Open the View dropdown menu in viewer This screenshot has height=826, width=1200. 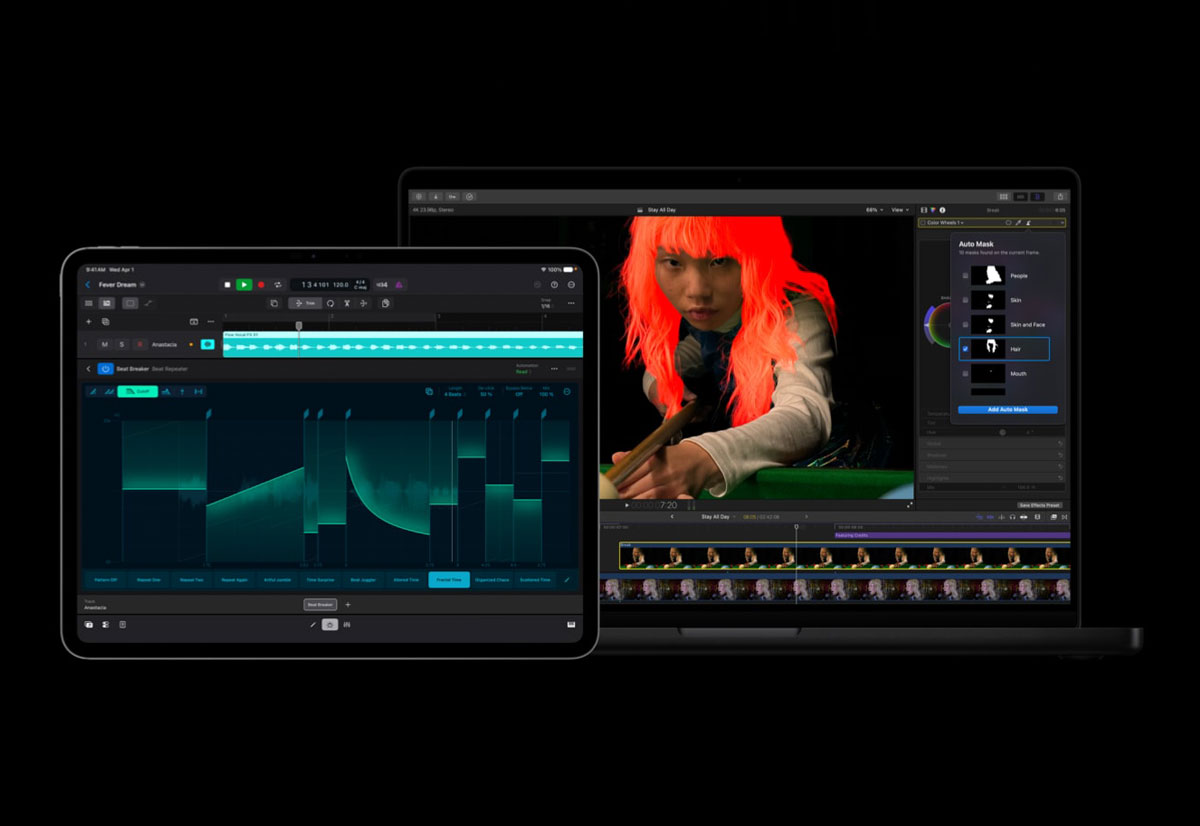[x=901, y=210]
